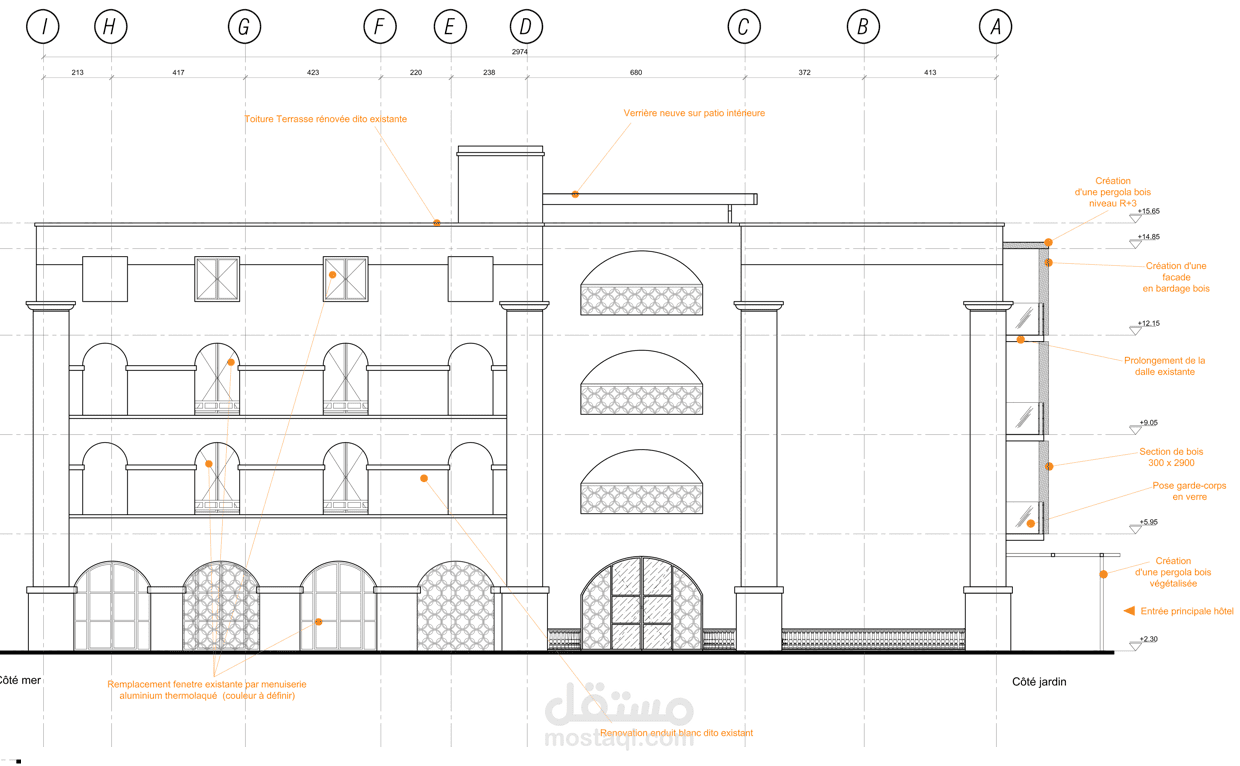
Task: Click the +9.05 level label
Action: (1148, 423)
